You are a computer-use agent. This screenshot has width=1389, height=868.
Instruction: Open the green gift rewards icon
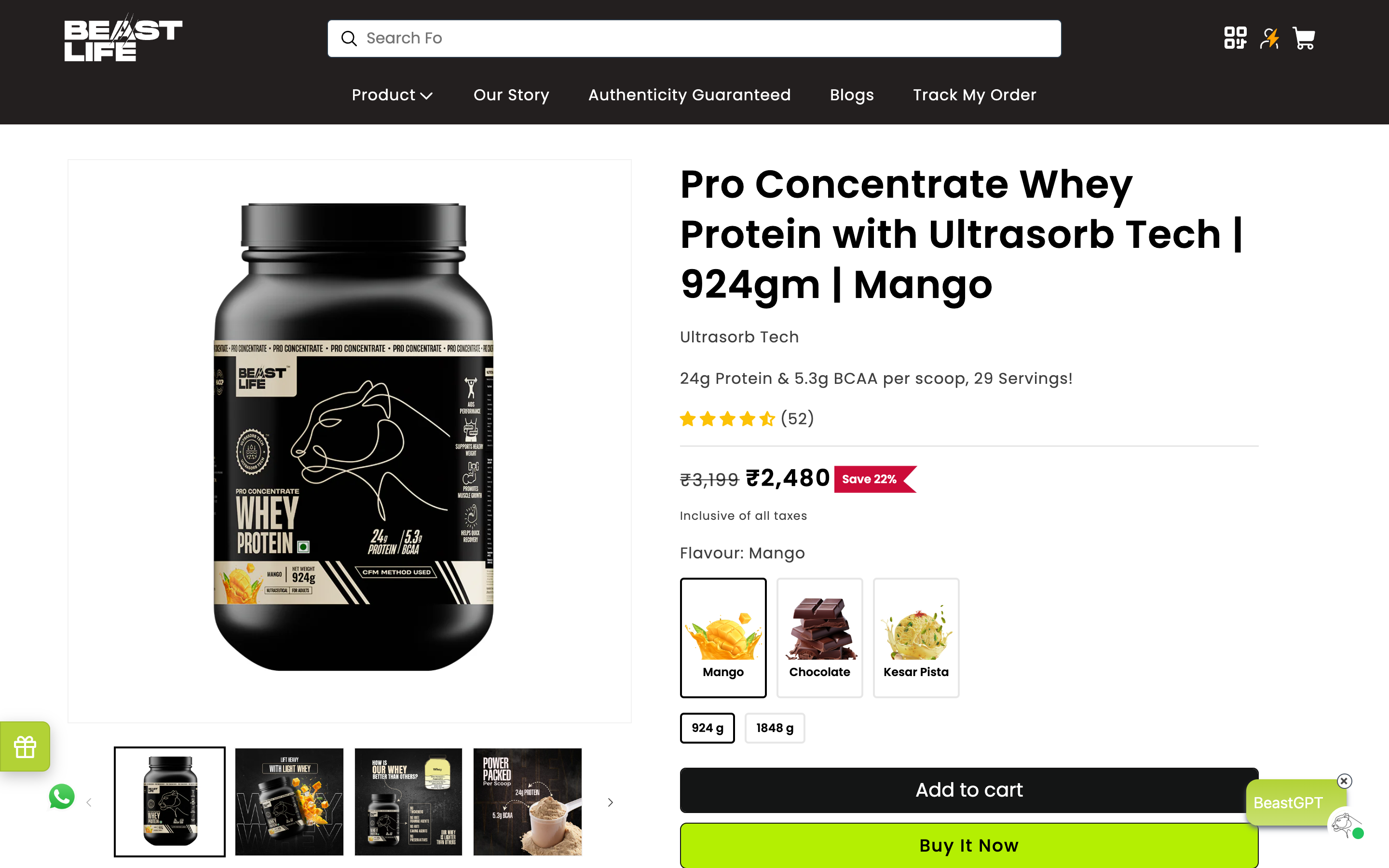click(25, 746)
